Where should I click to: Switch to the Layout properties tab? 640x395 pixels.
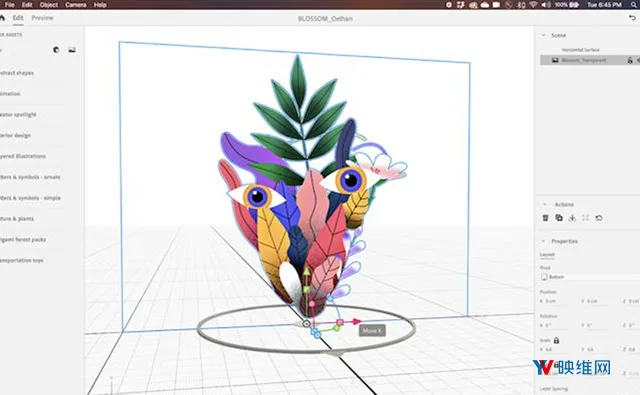pyautogui.click(x=547, y=255)
